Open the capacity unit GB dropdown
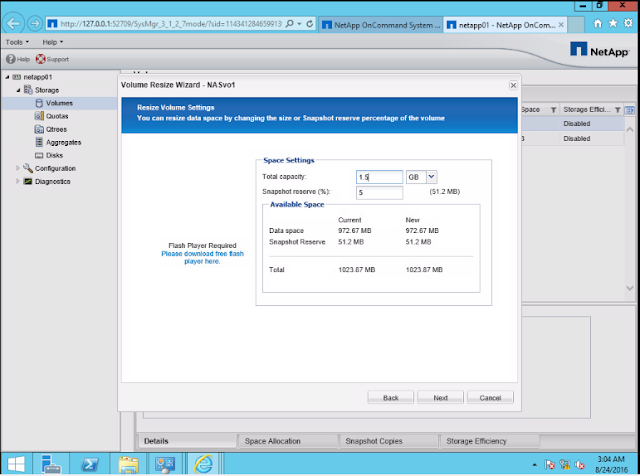Viewport: 640px width, 476px height. point(431,177)
